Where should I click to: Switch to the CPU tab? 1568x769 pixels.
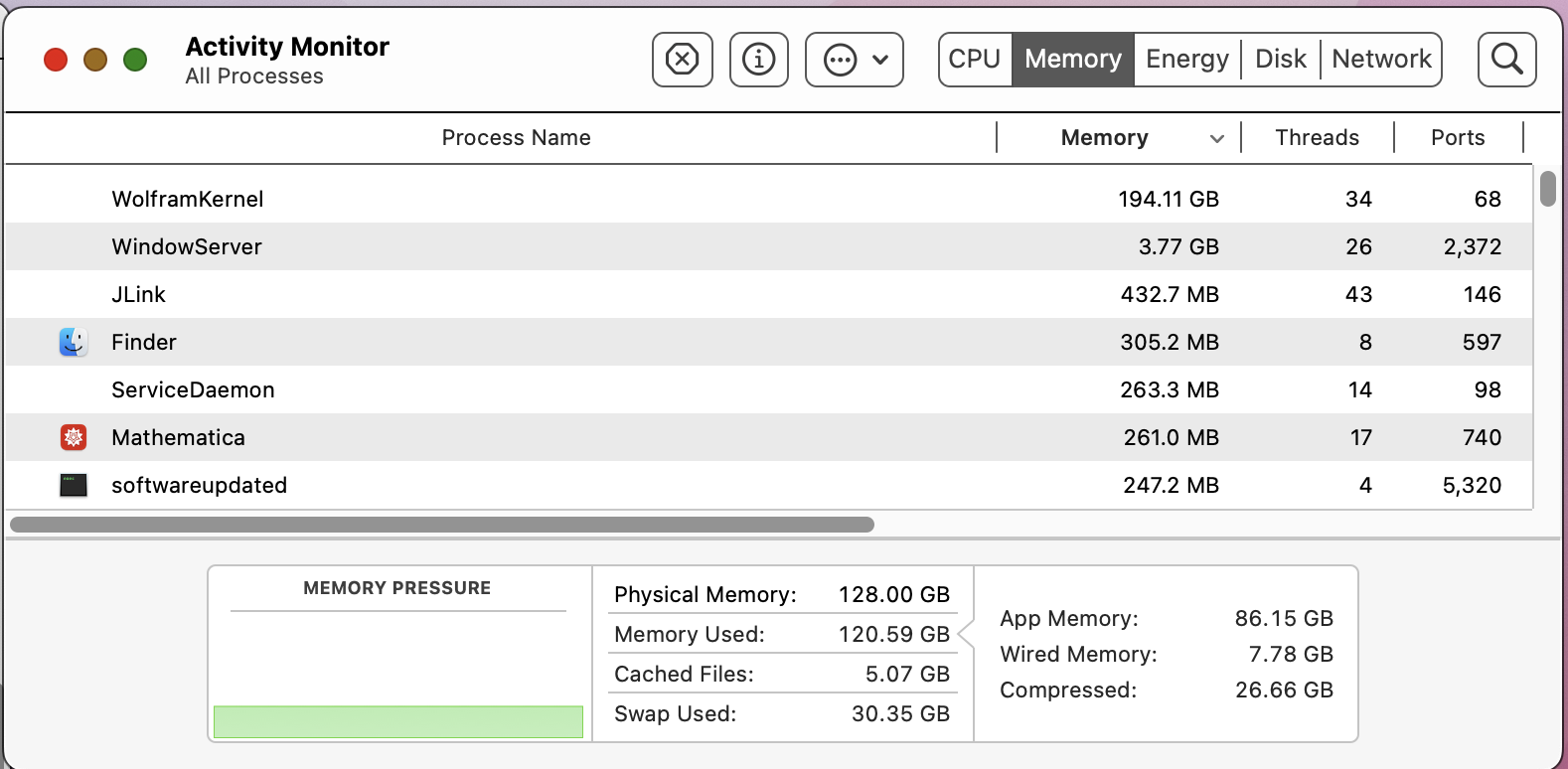pos(975,60)
